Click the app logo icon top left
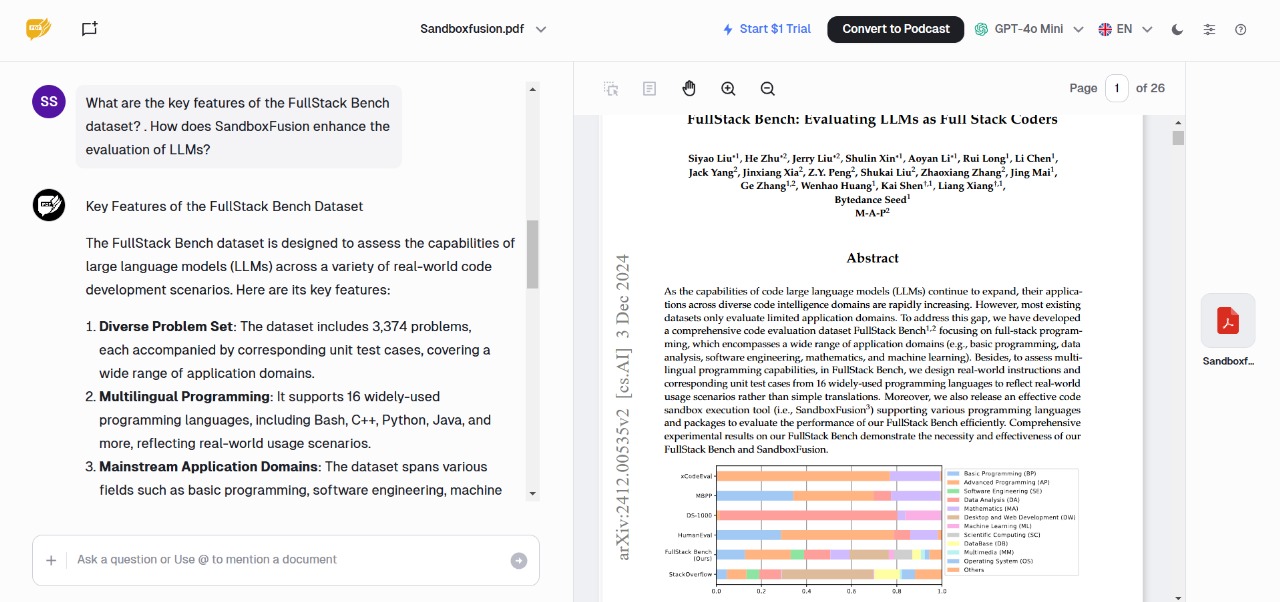The height and width of the screenshot is (602, 1280). click(x=39, y=29)
